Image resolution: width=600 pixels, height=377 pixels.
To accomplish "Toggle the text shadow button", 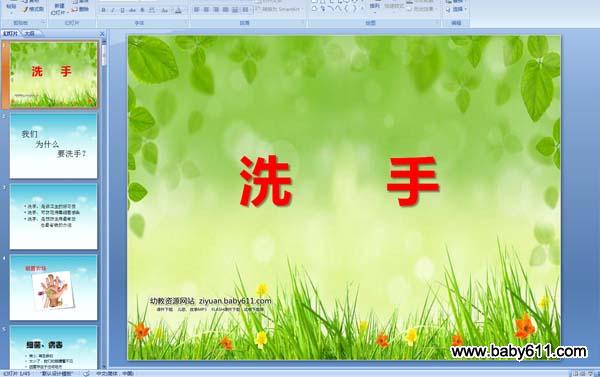I will [x=143, y=10].
